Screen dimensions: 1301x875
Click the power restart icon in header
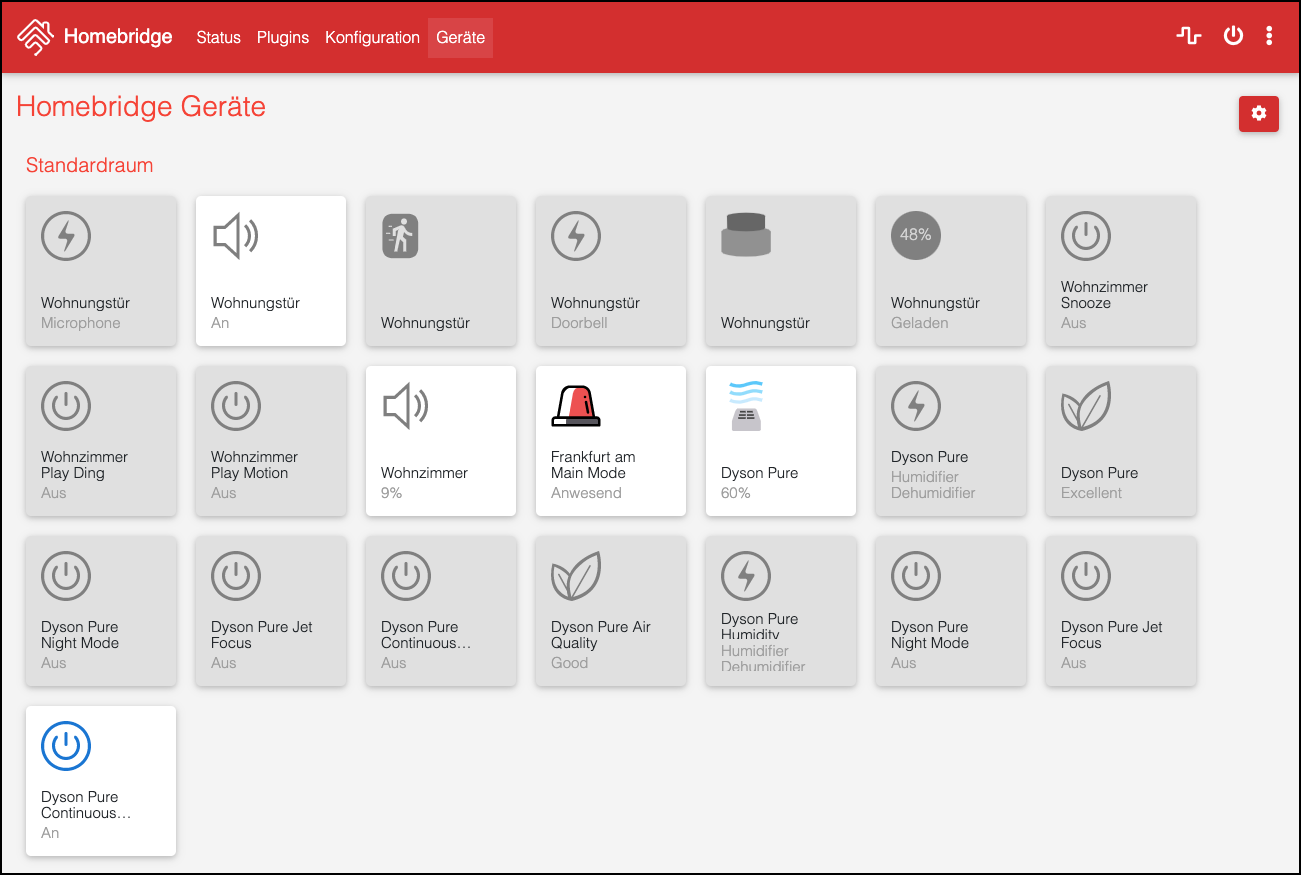tap(1233, 37)
